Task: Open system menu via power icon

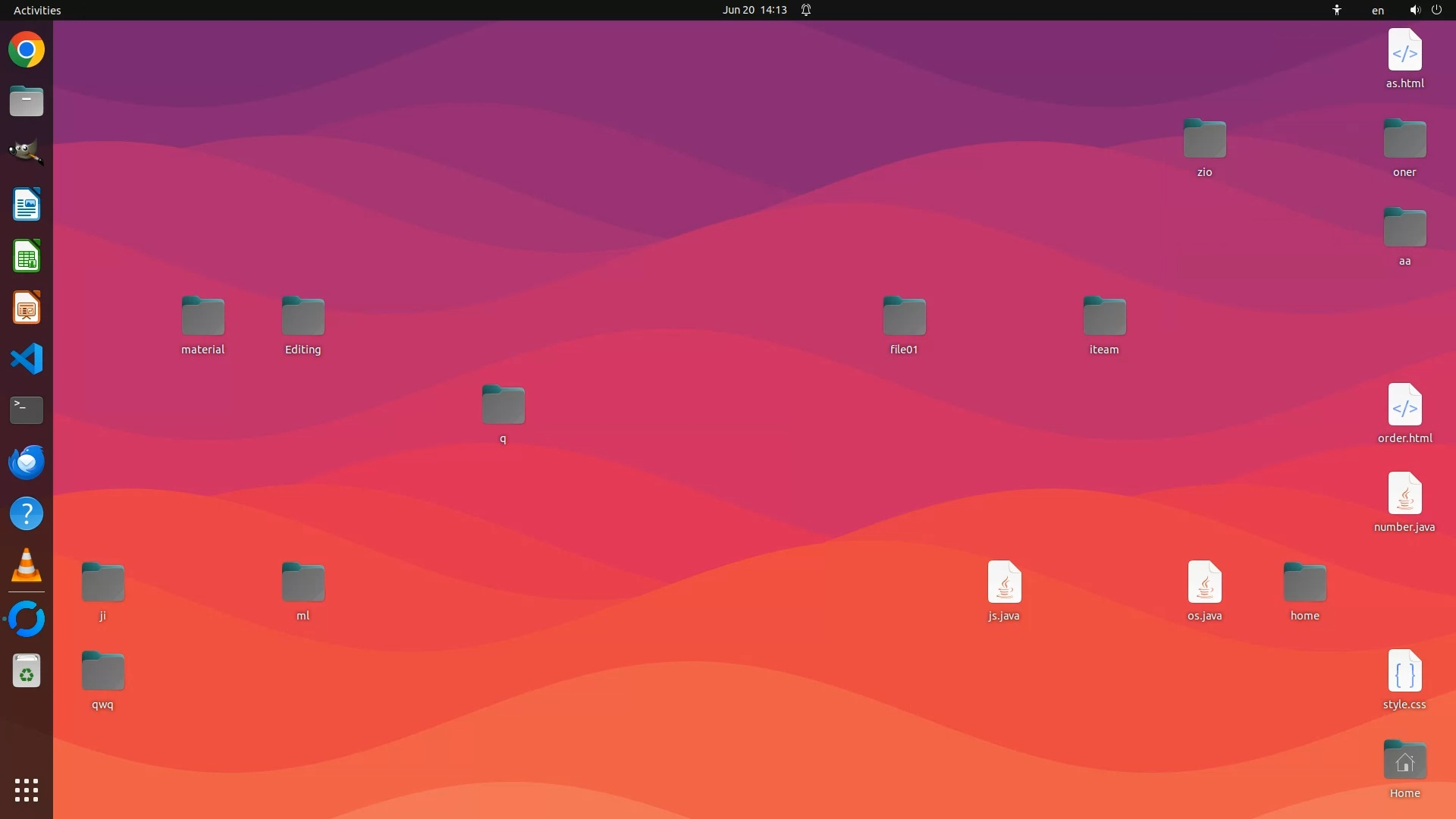Action: click(x=1436, y=10)
